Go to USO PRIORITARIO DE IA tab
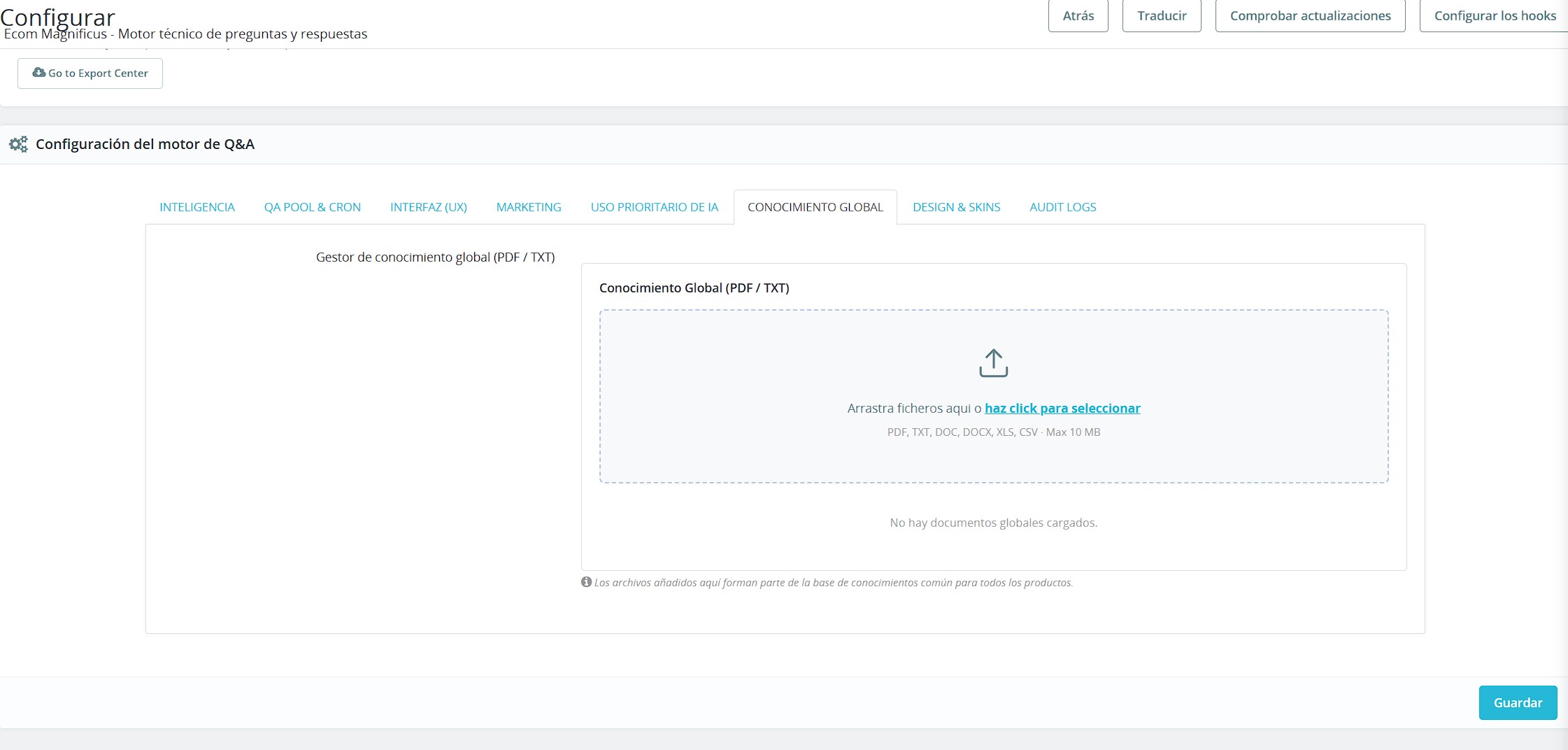 [655, 207]
